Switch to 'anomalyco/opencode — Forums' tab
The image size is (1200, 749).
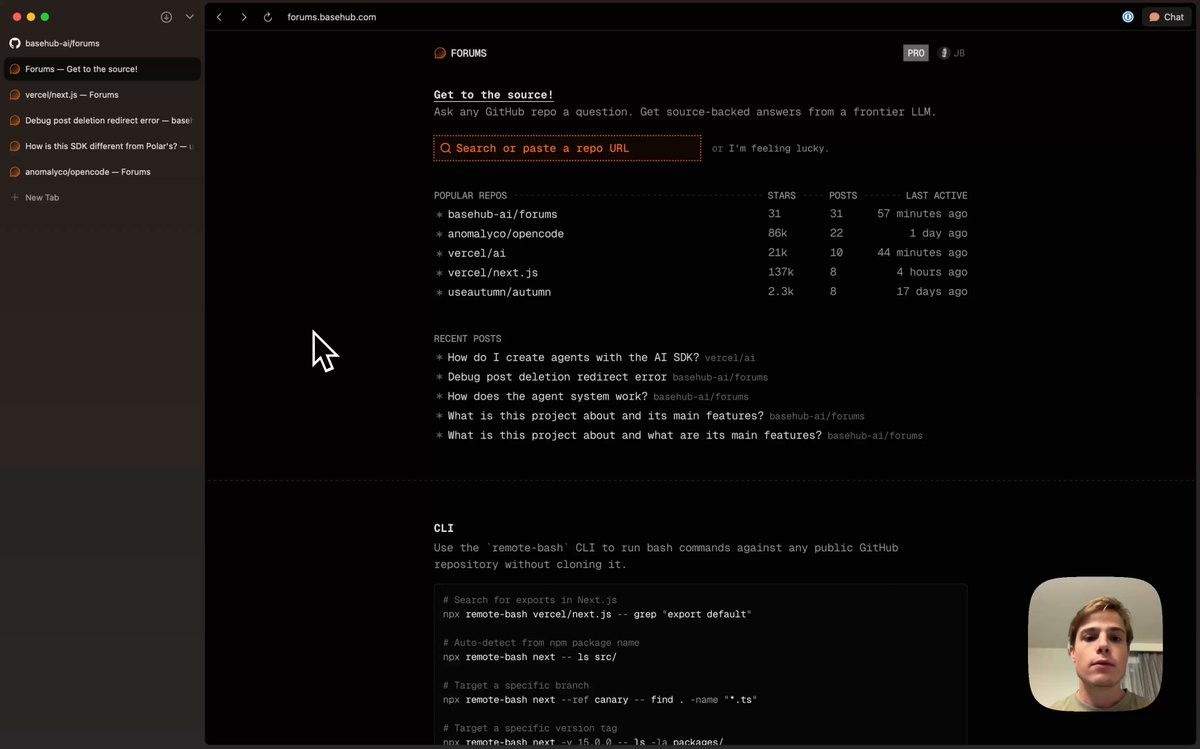point(102,172)
